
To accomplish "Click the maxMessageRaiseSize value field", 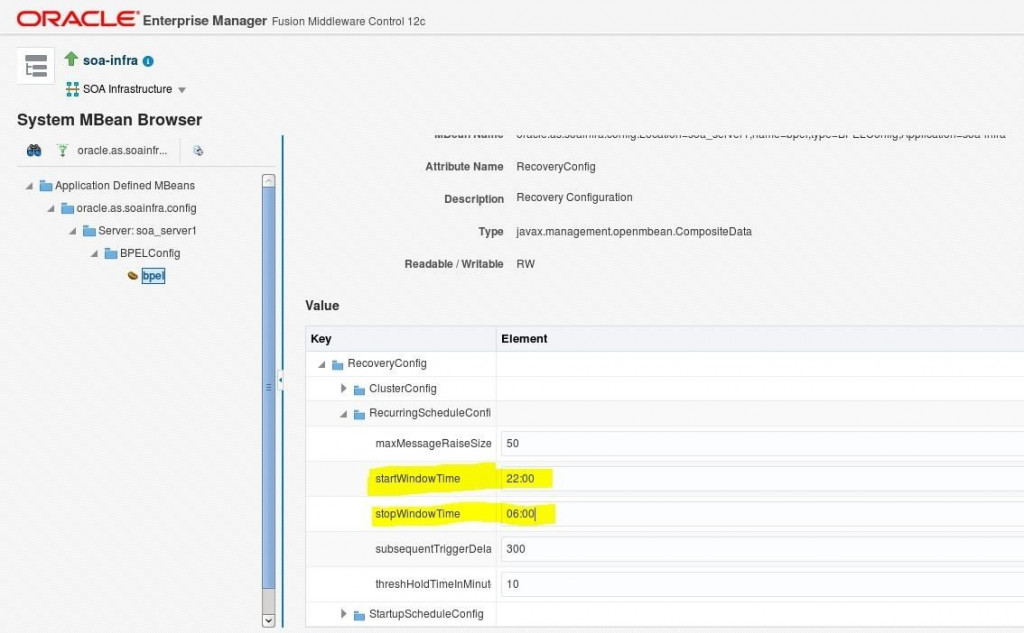I will click(762, 444).
